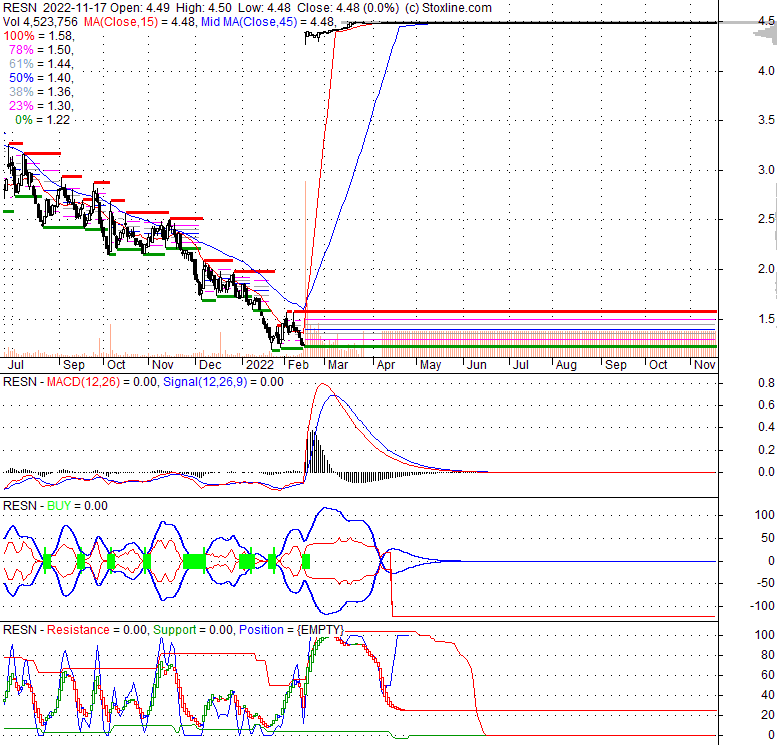The image size is (778, 746).
Task: Click the Close: 4.48 (0.0%) value
Action: [348, 8]
